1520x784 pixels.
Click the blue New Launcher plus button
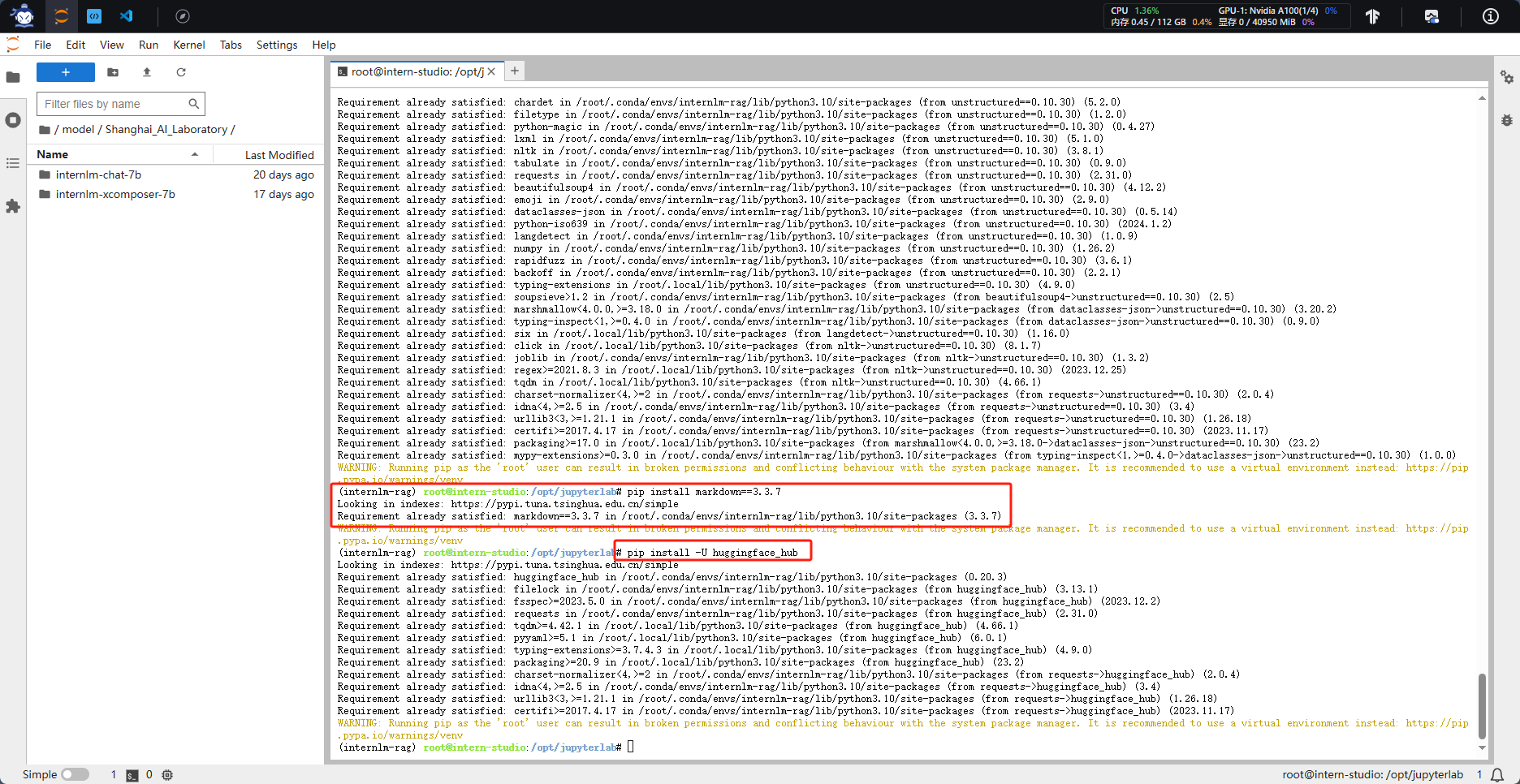(x=66, y=72)
